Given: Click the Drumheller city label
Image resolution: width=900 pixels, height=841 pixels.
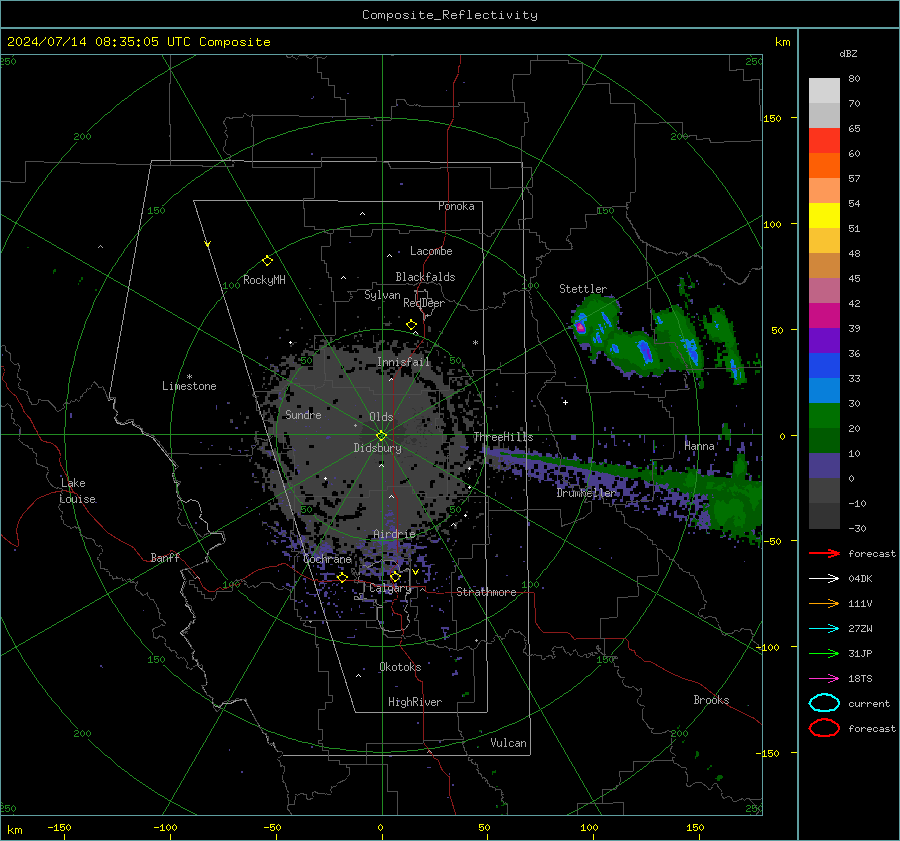Looking at the screenshot, I should pos(586,493).
